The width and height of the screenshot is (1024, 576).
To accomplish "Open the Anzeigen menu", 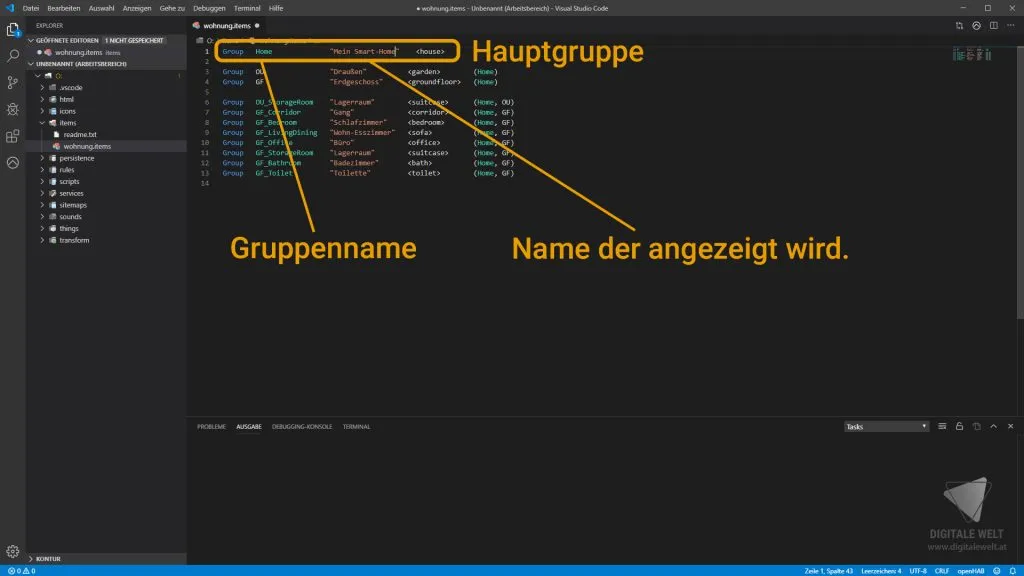I will coord(136,8).
